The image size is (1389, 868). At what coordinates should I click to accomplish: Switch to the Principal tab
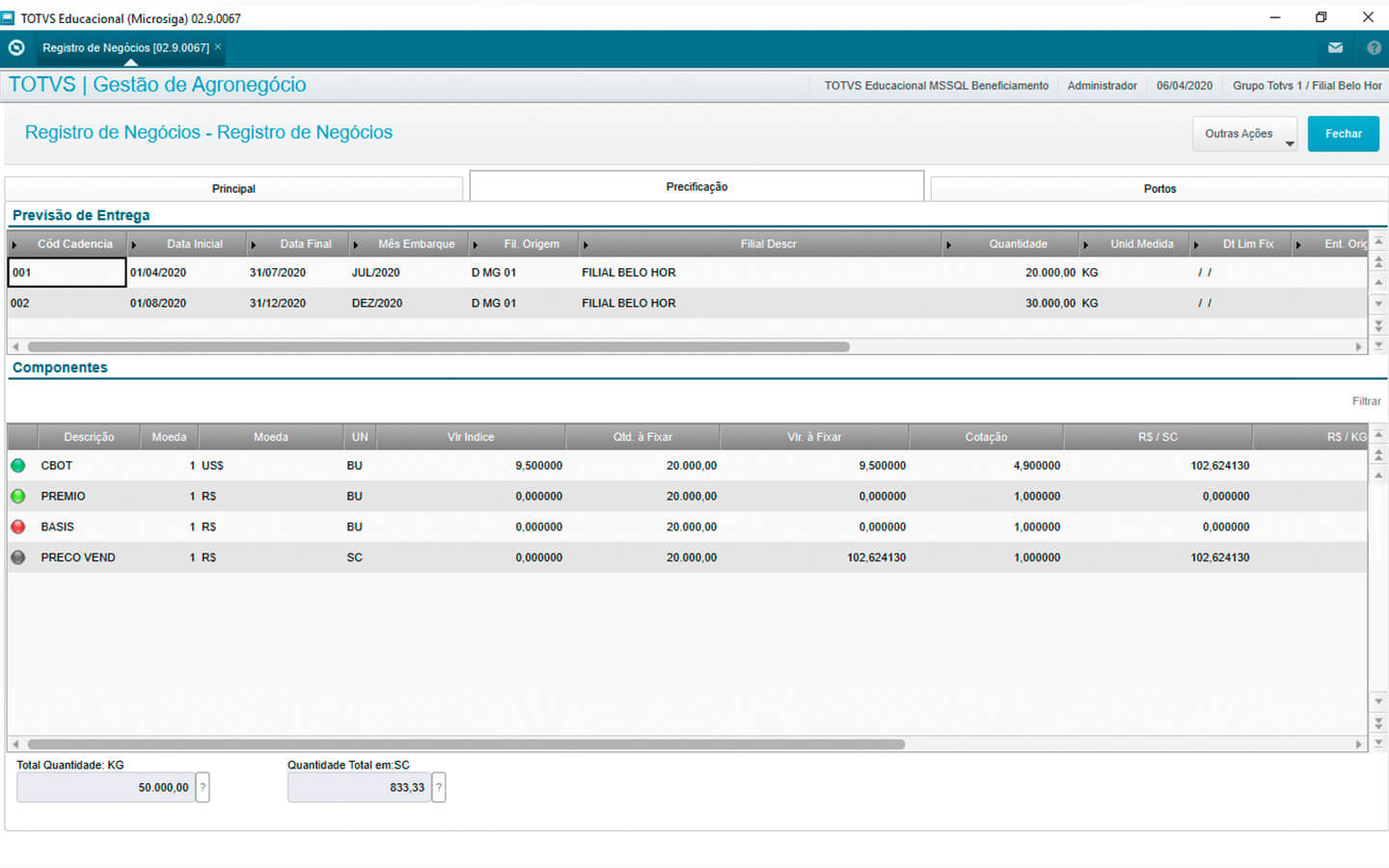click(x=233, y=189)
